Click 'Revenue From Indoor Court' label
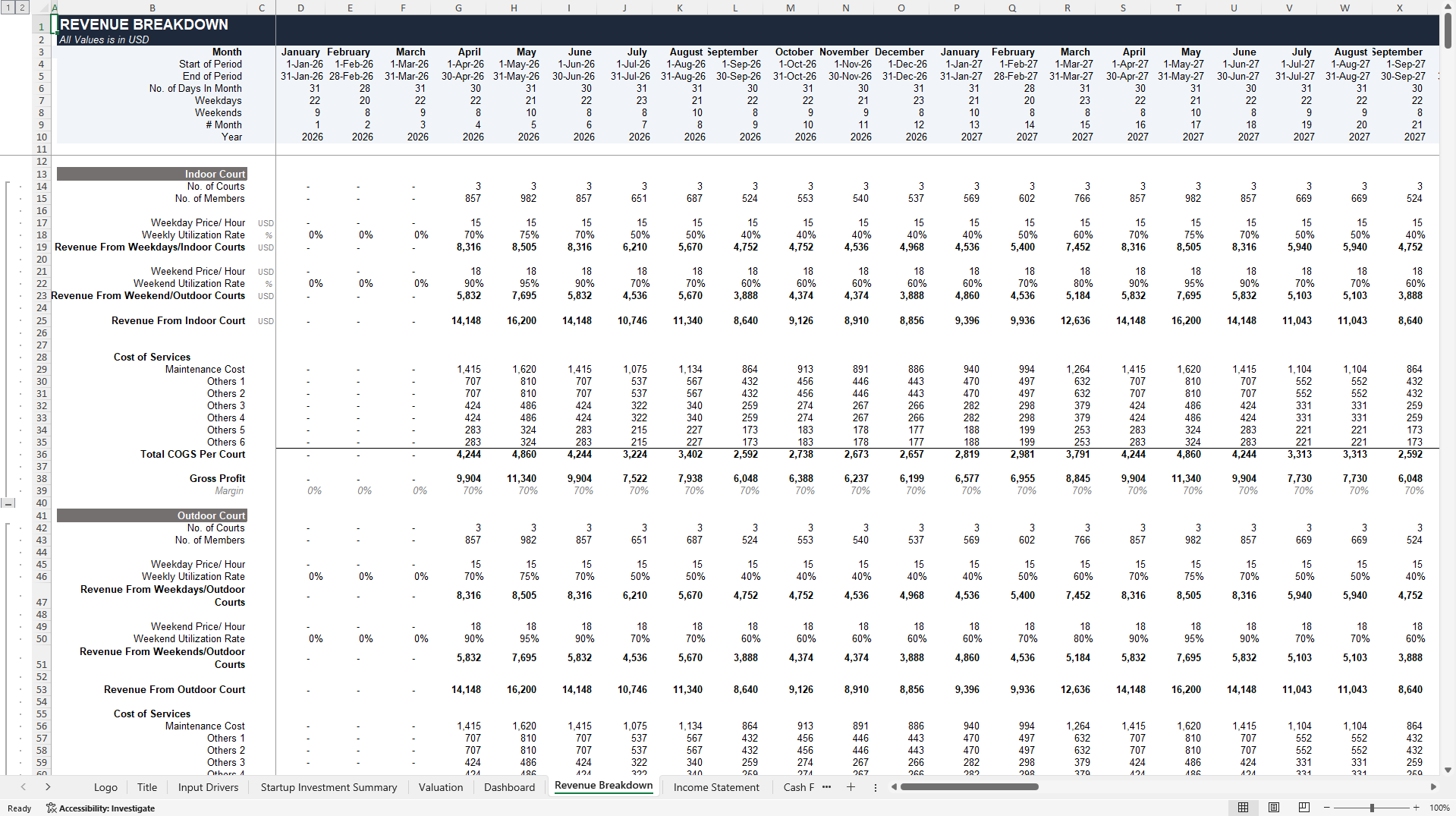The image size is (1456, 816). [178, 320]
